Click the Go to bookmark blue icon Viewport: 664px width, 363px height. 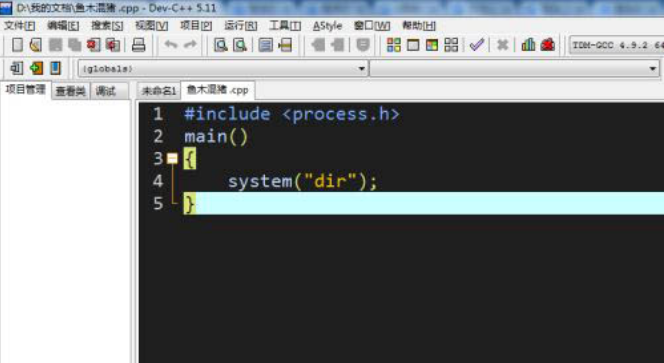click(55, 68)
